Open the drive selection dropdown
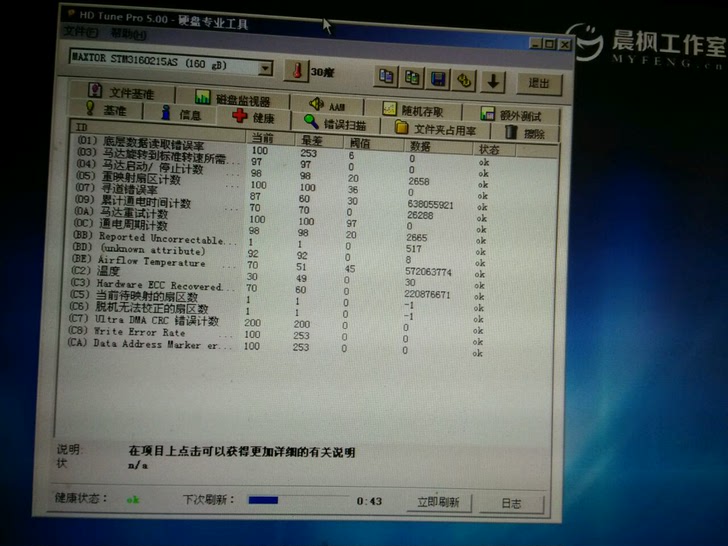This screenshot has width=728, height=546. 265,69
